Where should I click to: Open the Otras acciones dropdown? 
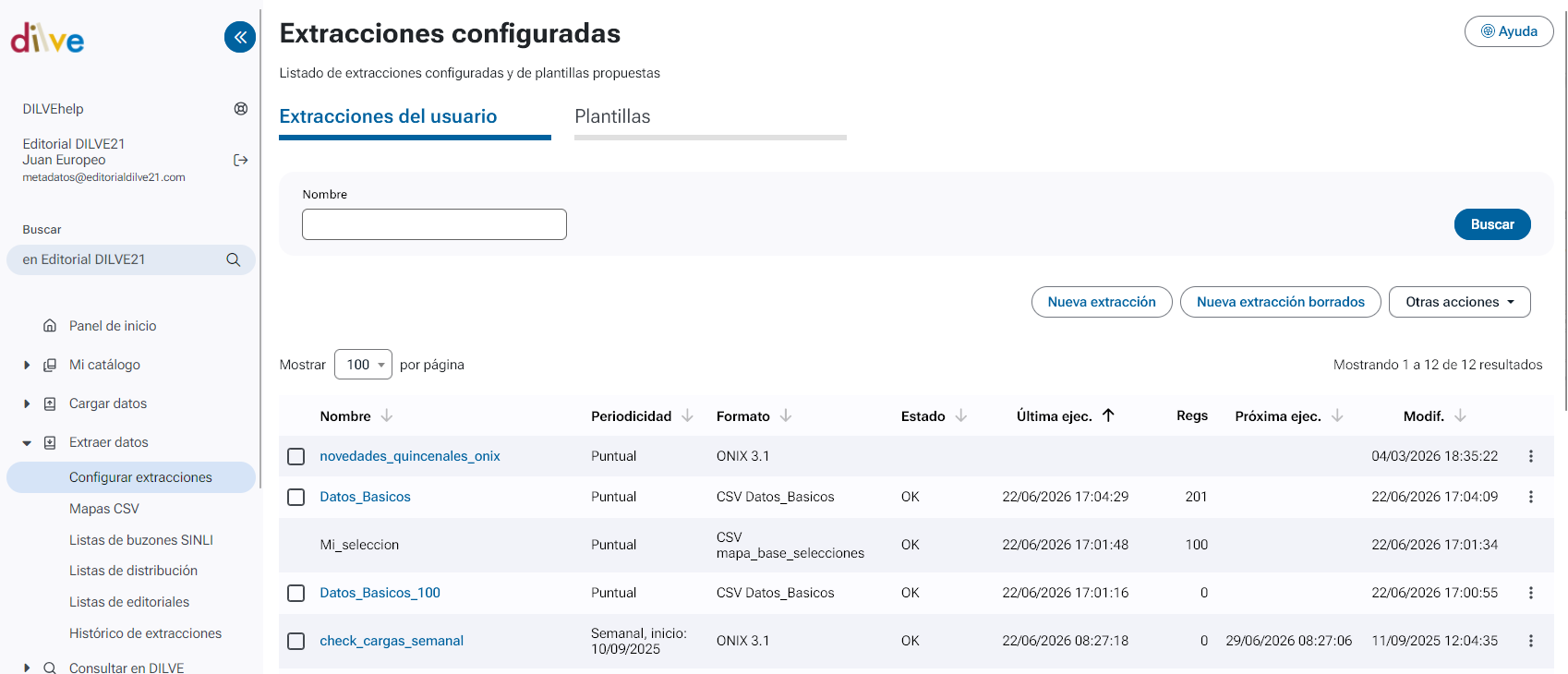[x=1459, y=302]
